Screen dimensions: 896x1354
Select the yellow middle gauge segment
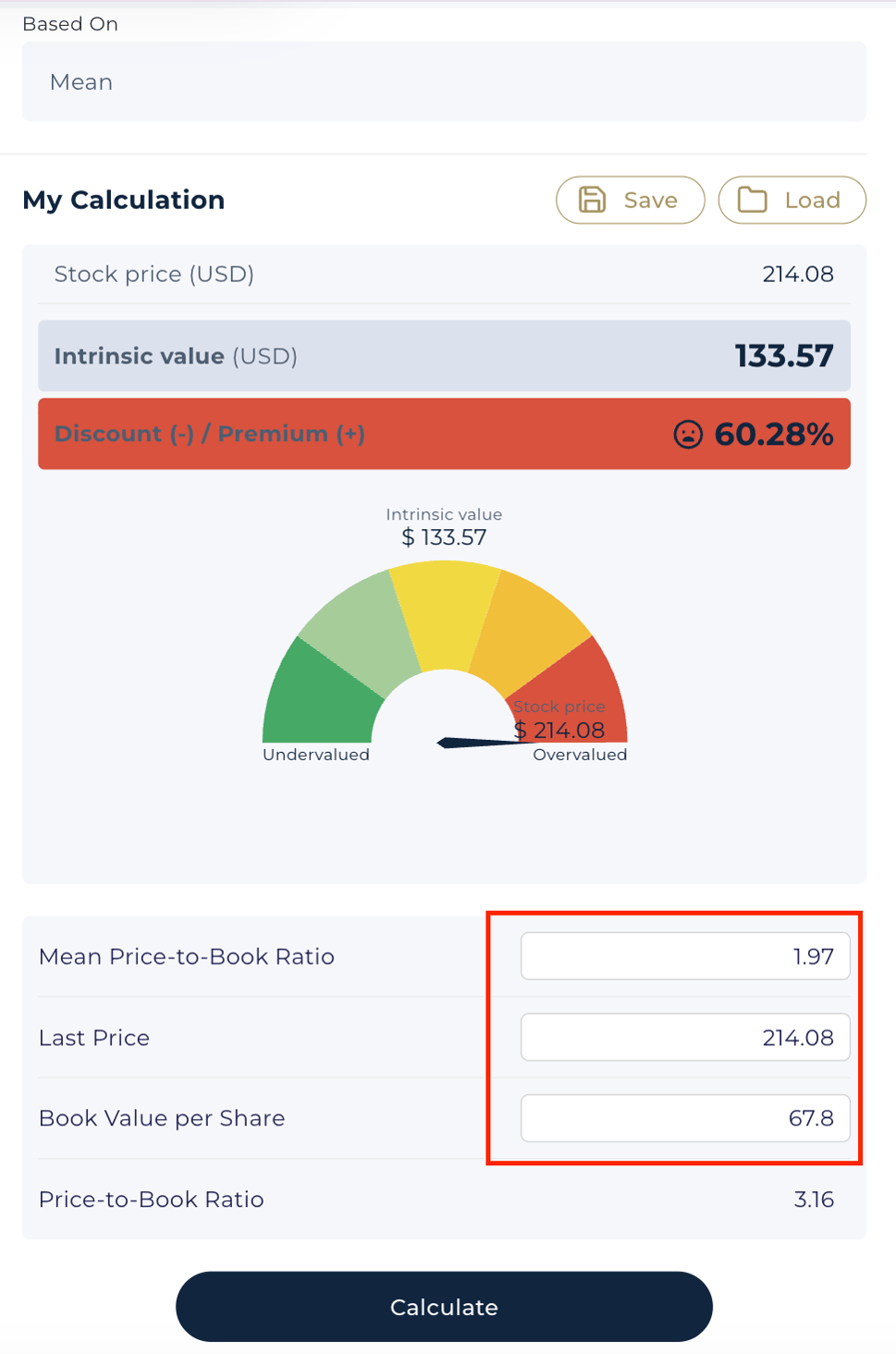(445, 610)
